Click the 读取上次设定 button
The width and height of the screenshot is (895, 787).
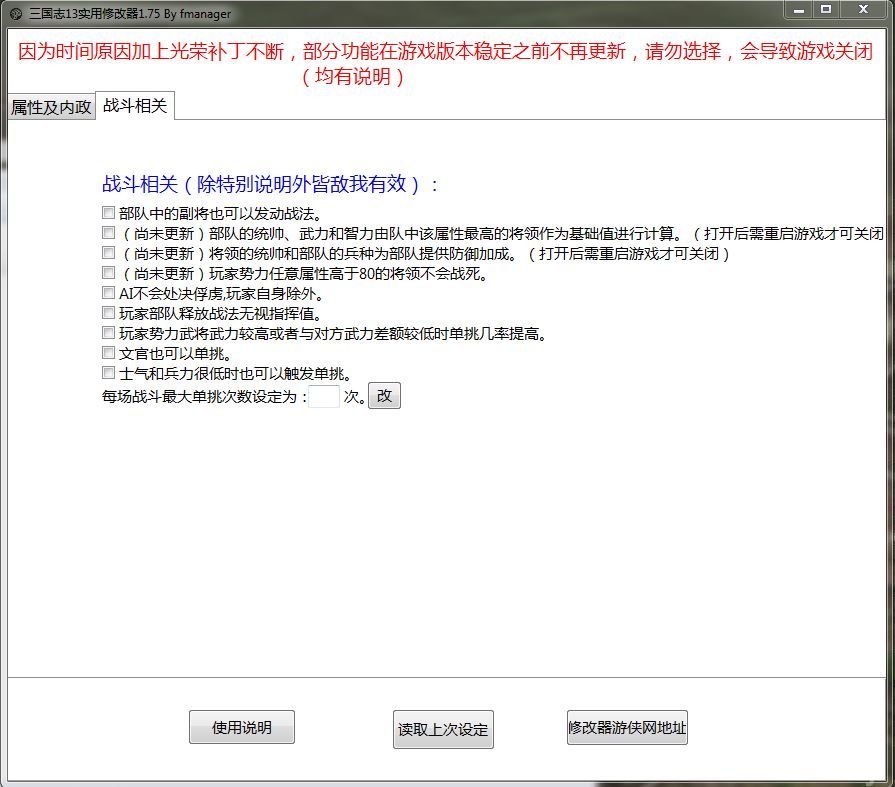(x=443, y=730)
